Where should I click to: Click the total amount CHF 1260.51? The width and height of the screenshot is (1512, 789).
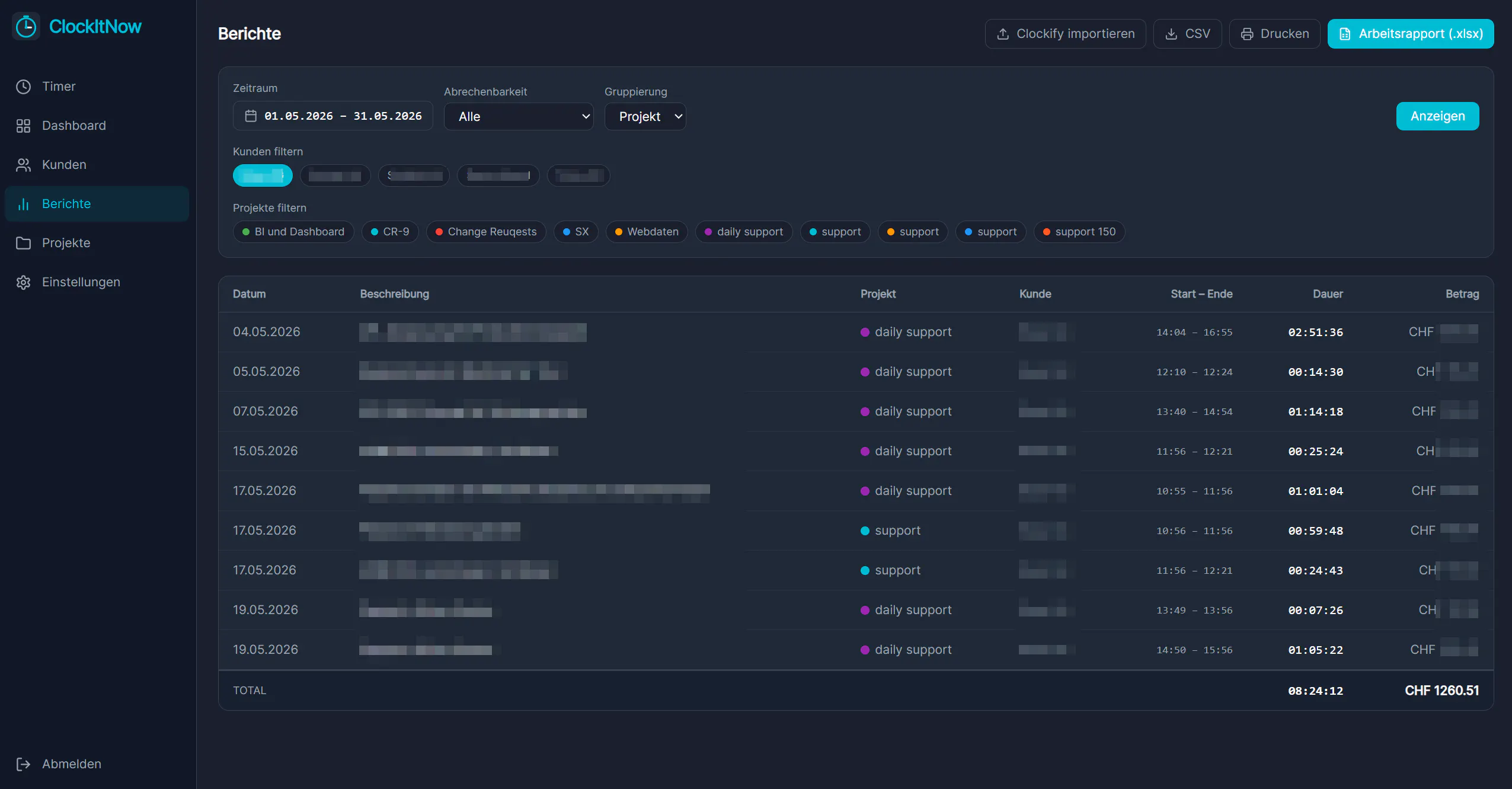click(x=1441, y=691)
